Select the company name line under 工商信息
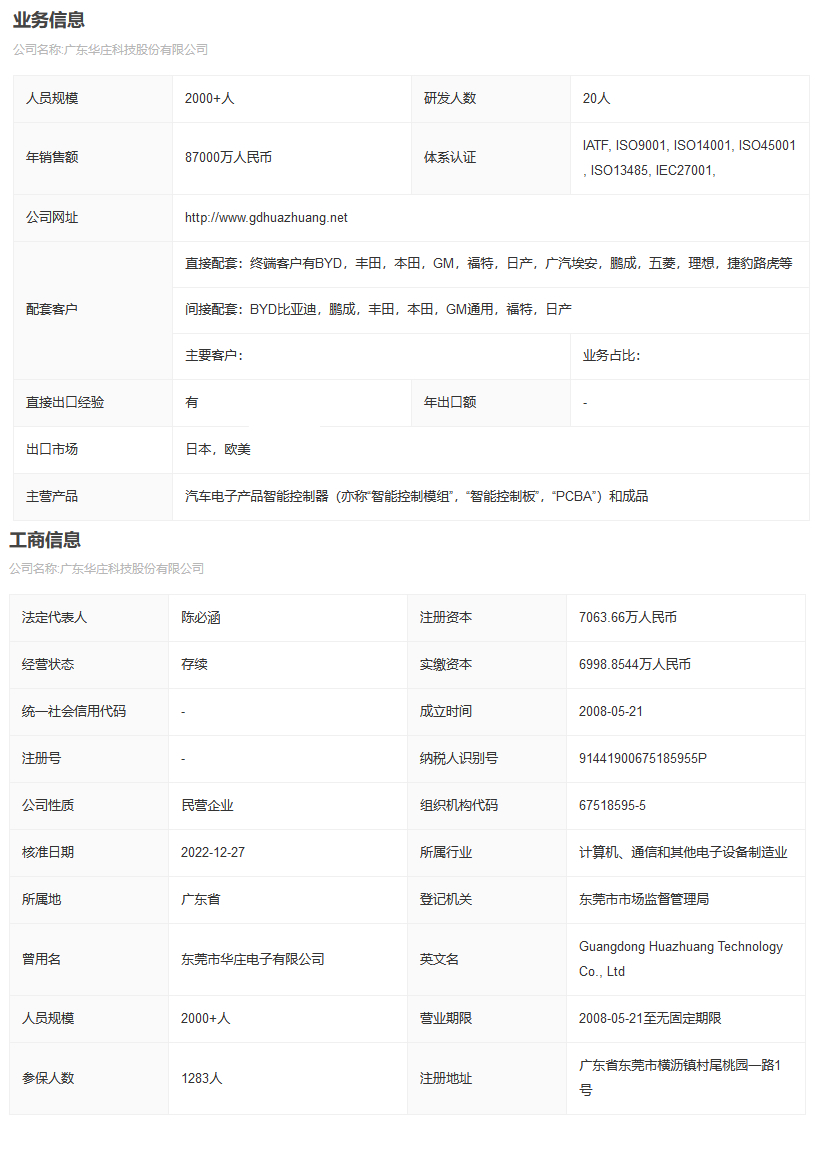The height and width of the screenshot is (1150, 826). pyautogui.click(x=106, y=568)
